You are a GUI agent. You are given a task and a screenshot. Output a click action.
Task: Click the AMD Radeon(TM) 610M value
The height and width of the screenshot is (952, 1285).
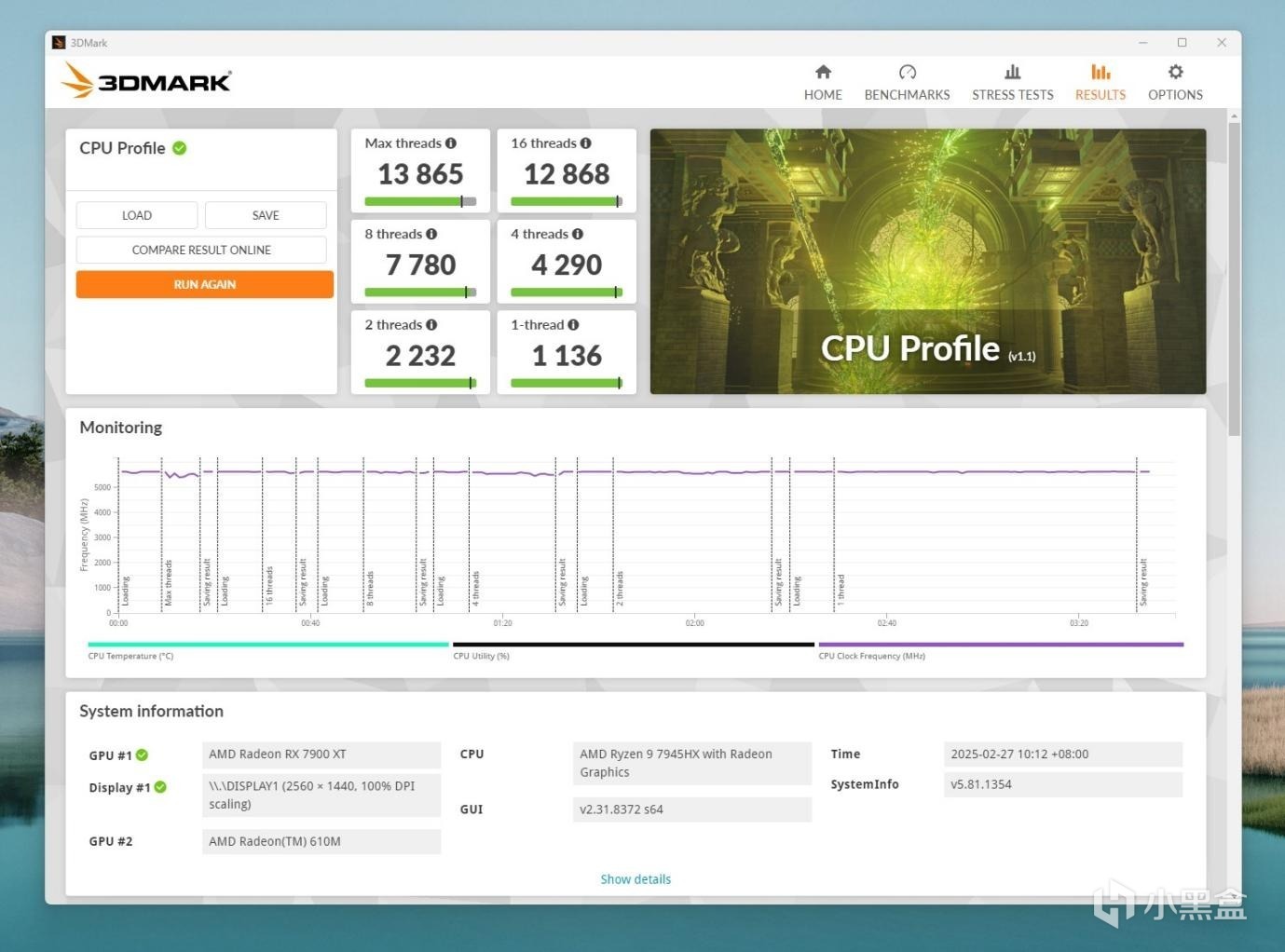coord(321,841)
